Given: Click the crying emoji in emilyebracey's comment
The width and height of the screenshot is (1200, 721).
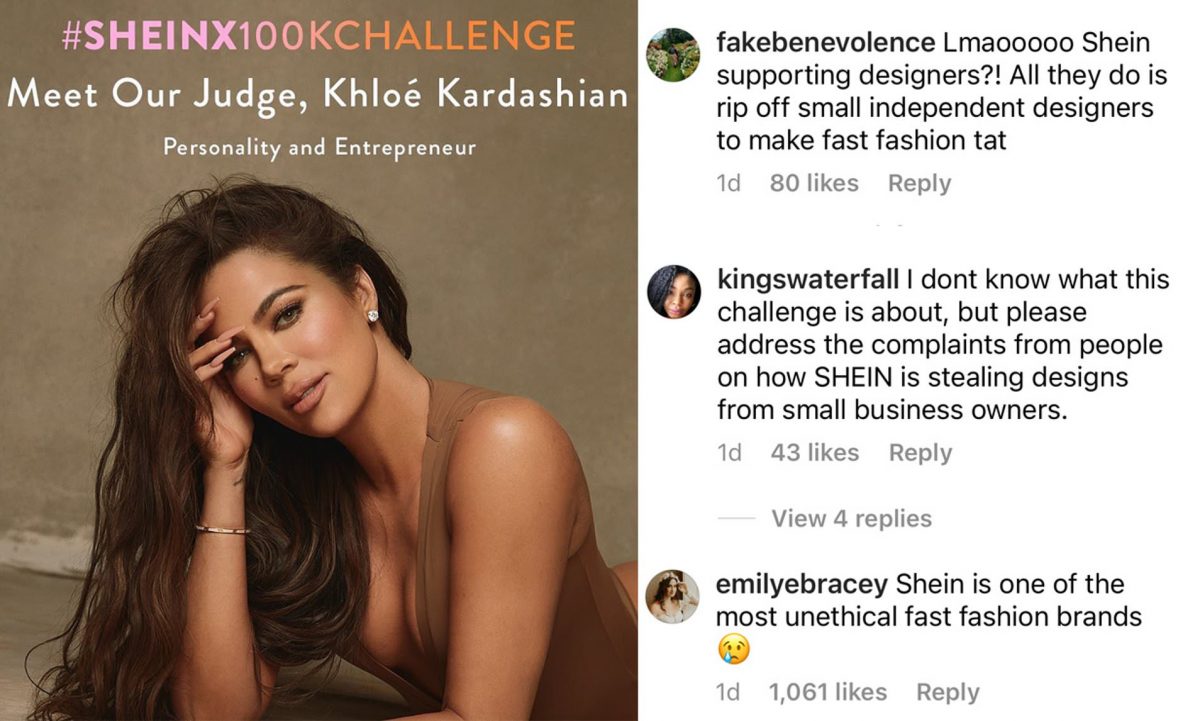Looking at the screenshot, I should [733, 651].
